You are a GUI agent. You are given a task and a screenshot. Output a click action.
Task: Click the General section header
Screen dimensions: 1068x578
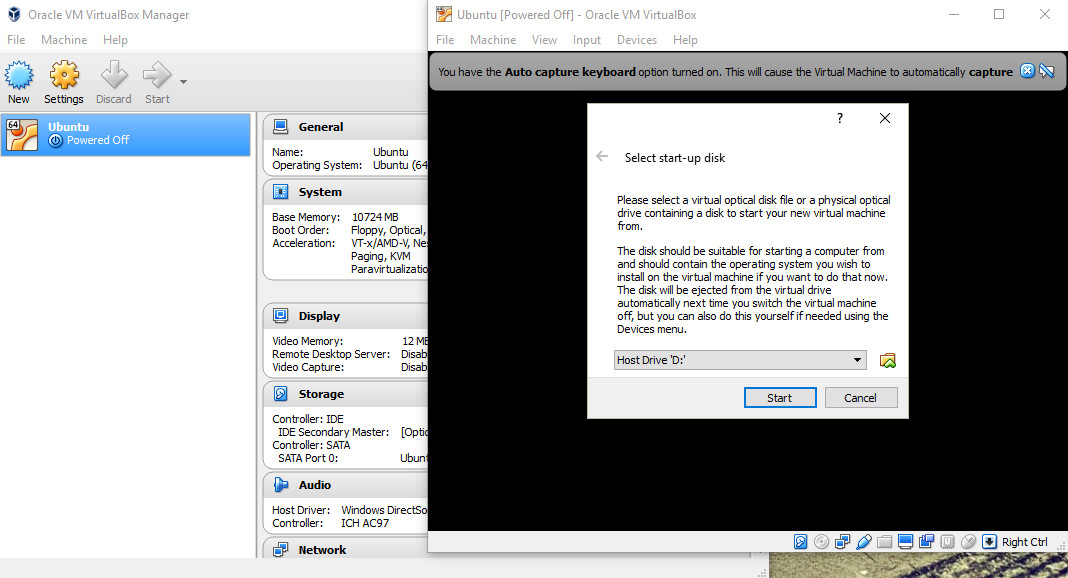coord(321,127)
